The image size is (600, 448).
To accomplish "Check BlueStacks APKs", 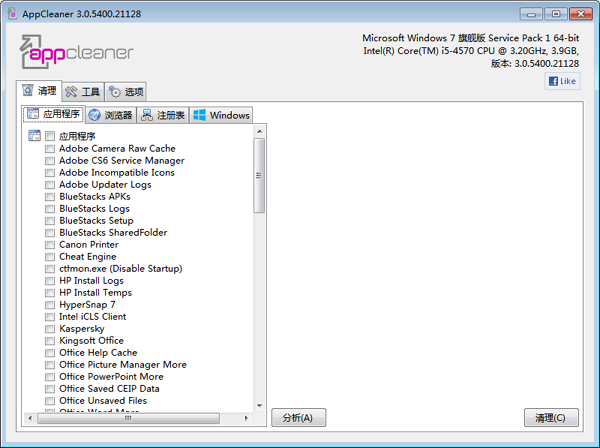I will pyautogui.click(x=50, y=197).
